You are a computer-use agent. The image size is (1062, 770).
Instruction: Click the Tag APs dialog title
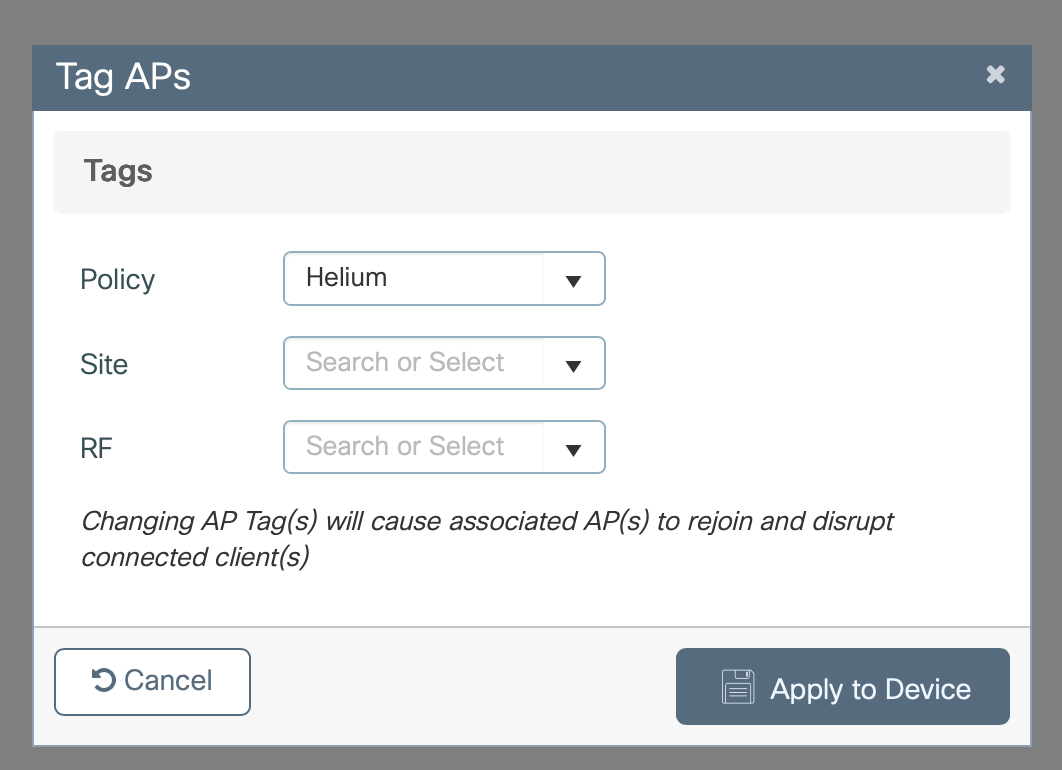(123, 77)
